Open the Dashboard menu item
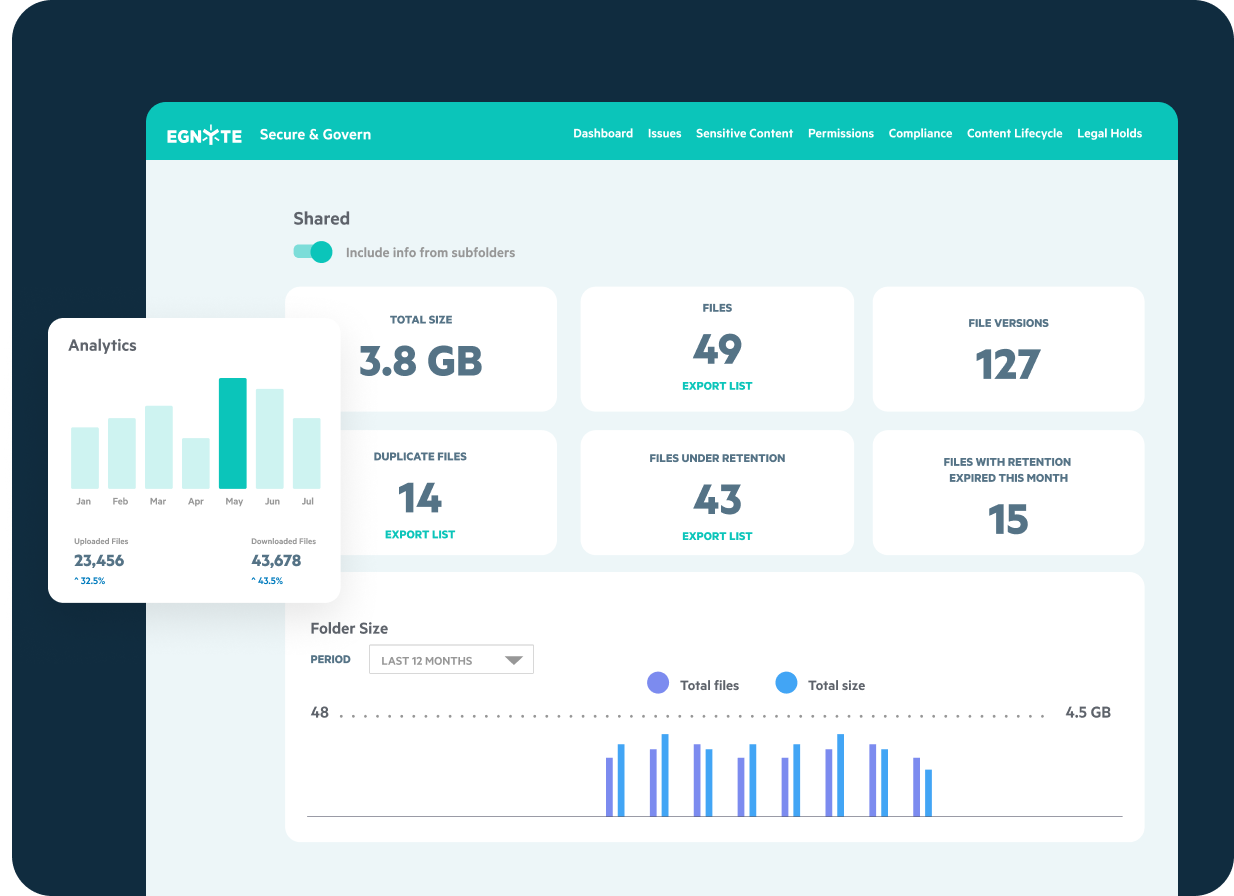The height and width of the screenshot is (896, 1234). point(602,133)
